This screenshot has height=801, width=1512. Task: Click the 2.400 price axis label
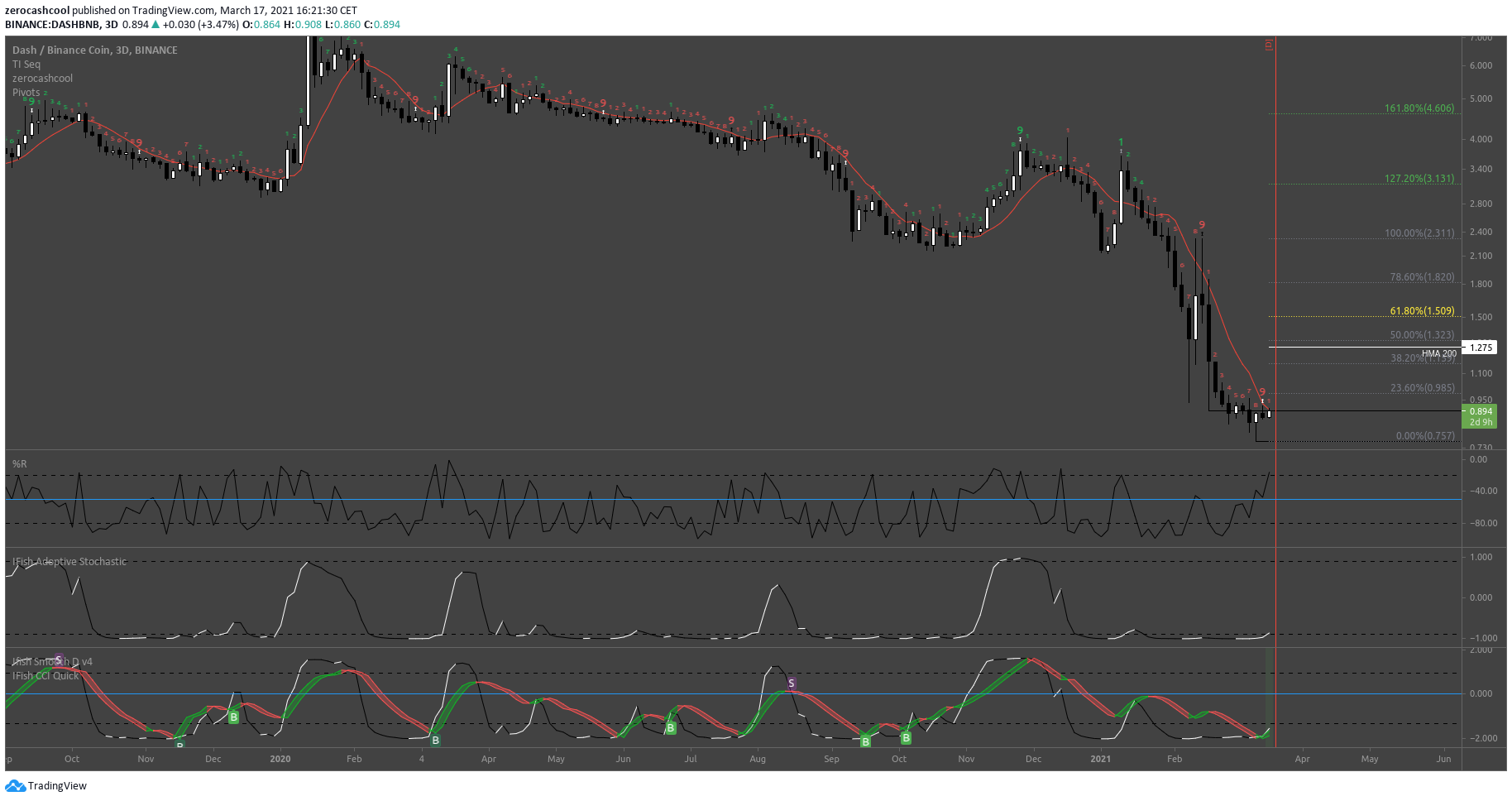click(x=1481, y=233)
